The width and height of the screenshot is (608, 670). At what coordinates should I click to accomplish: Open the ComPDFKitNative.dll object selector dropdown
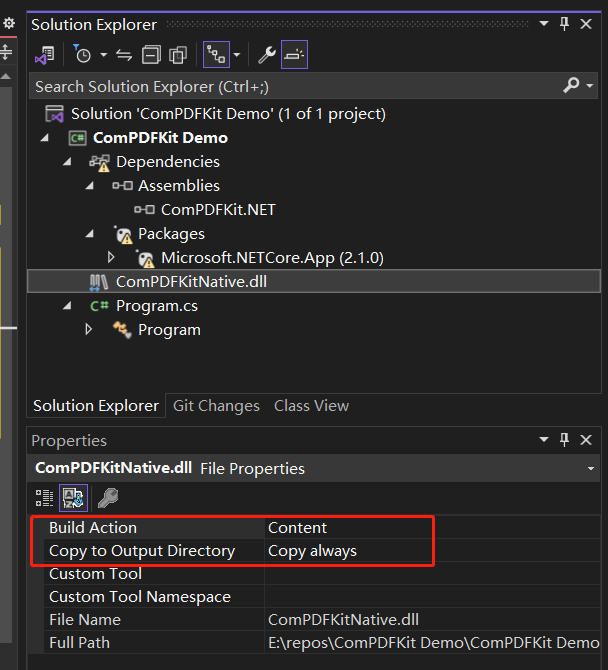(590, 468)
